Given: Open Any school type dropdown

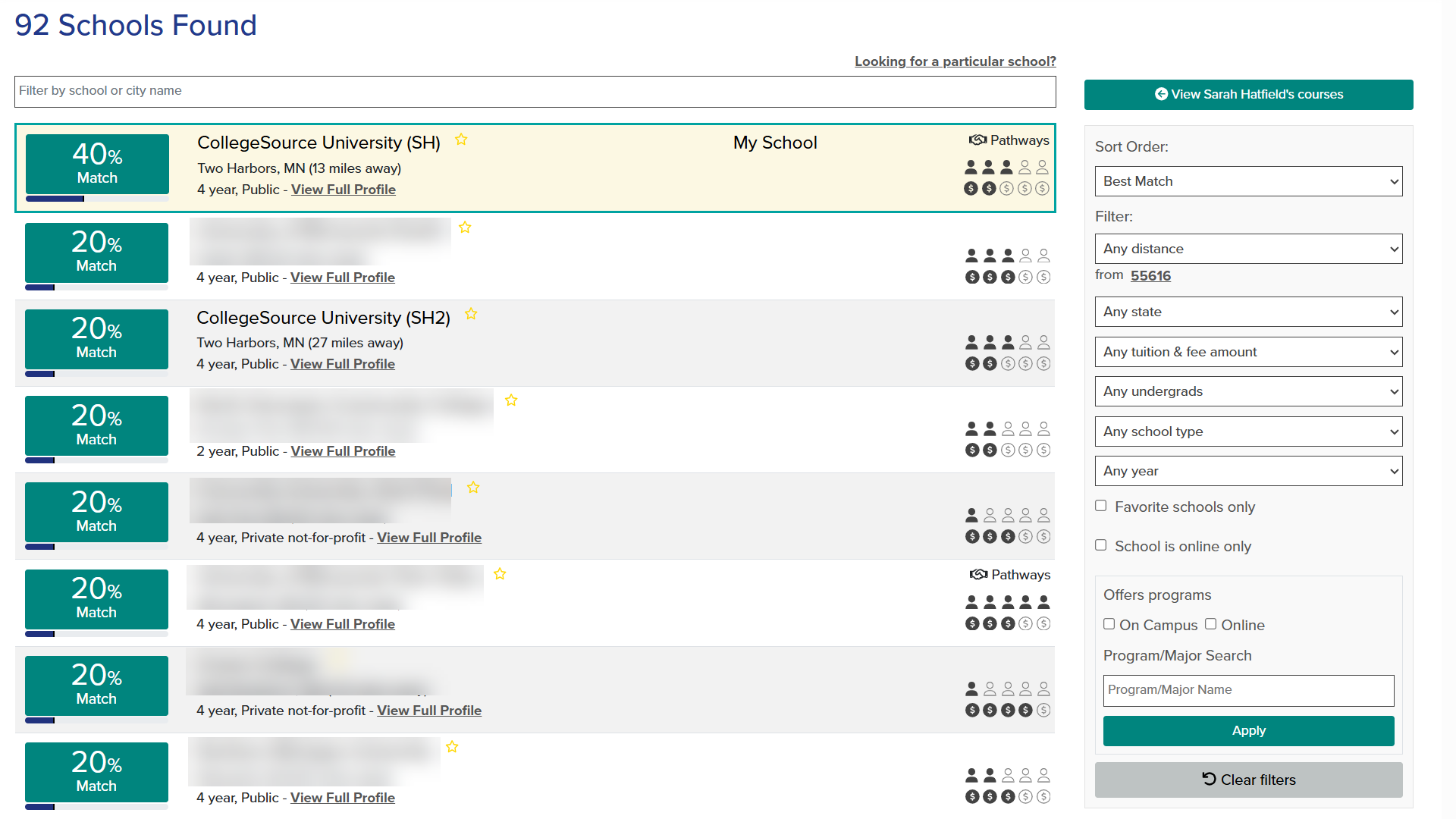Looking at the screenshot, I should coord(1248,431).
